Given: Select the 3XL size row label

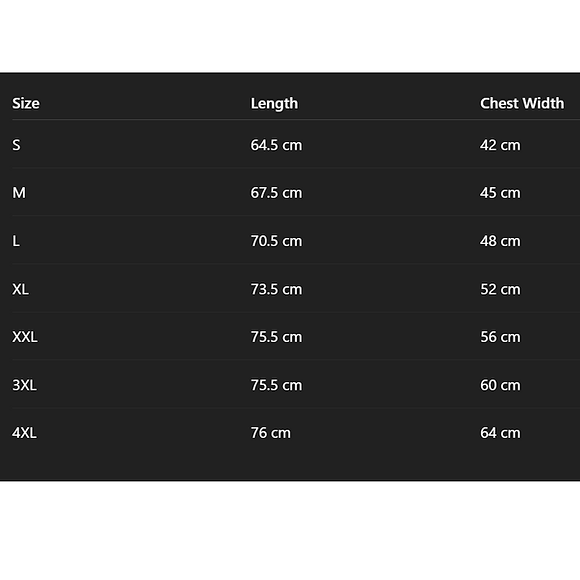Looking at the screenshot, I should (24, 385).
